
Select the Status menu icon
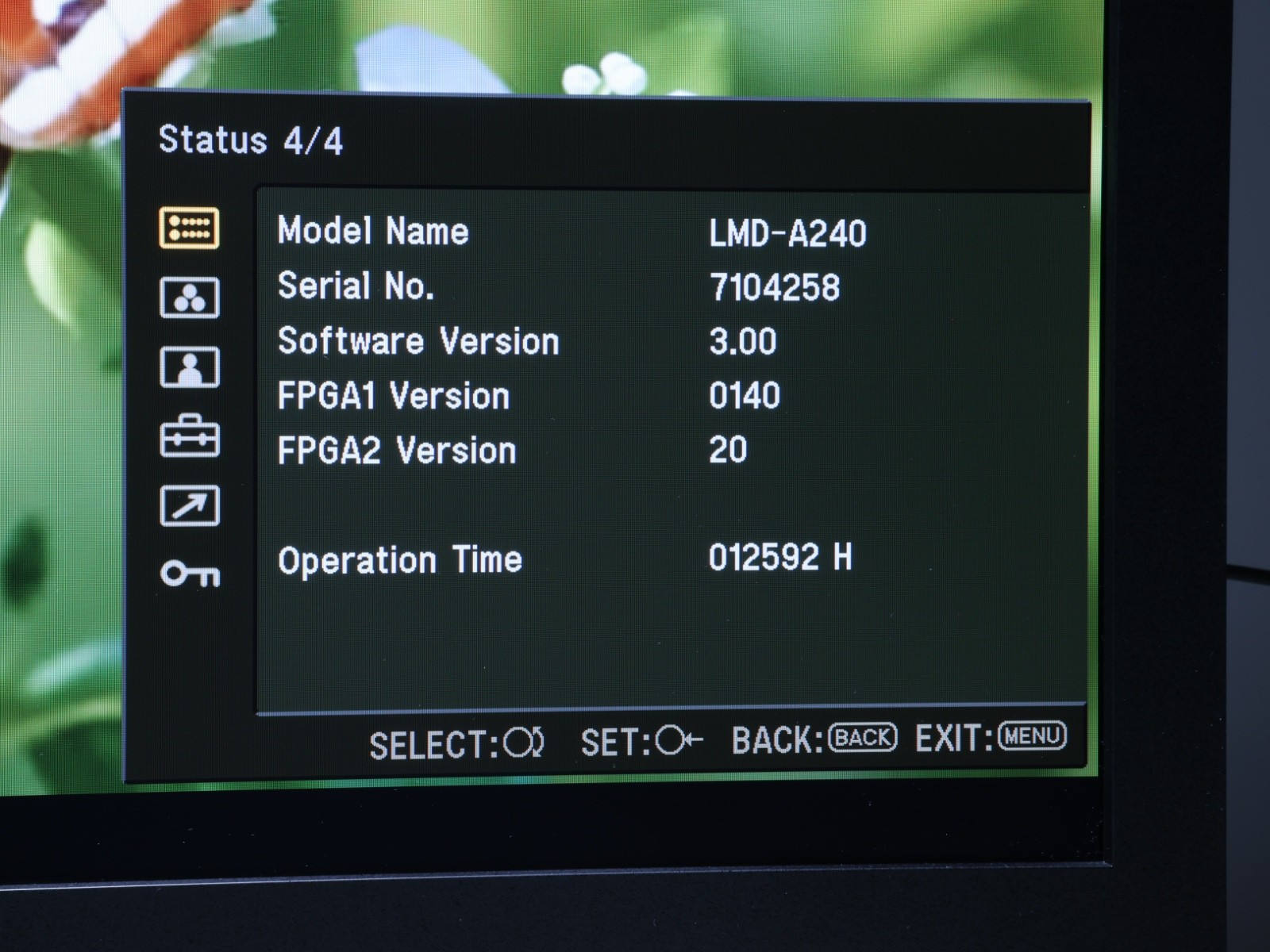pos(190,228)
